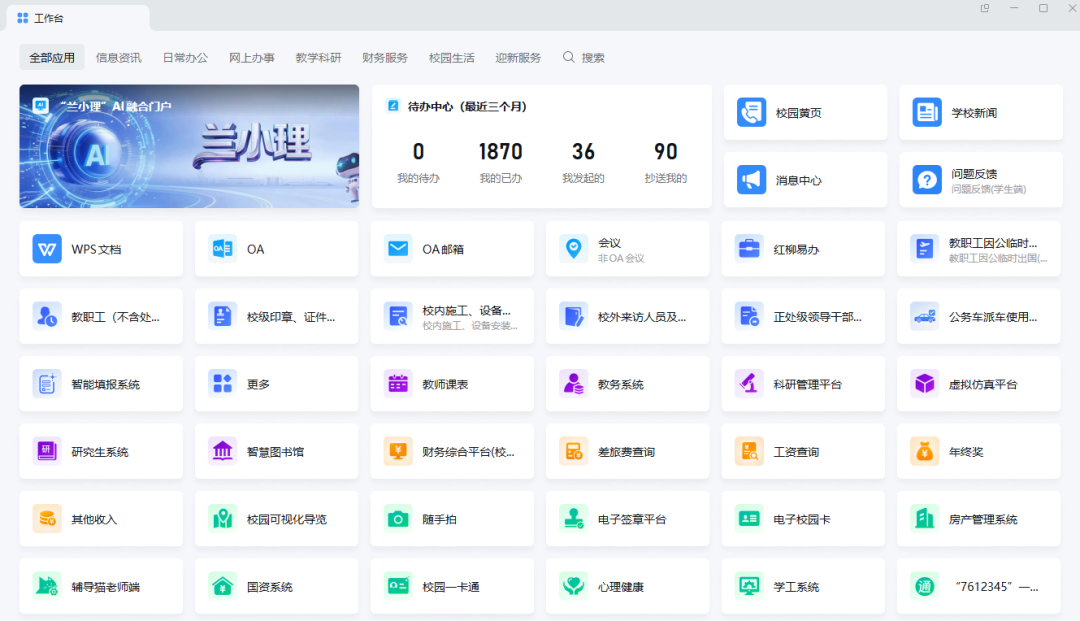This screenshot has height=621, width=1080.
Task: Open 学校新闻 newspaper icon
Action: coord(927,112)
